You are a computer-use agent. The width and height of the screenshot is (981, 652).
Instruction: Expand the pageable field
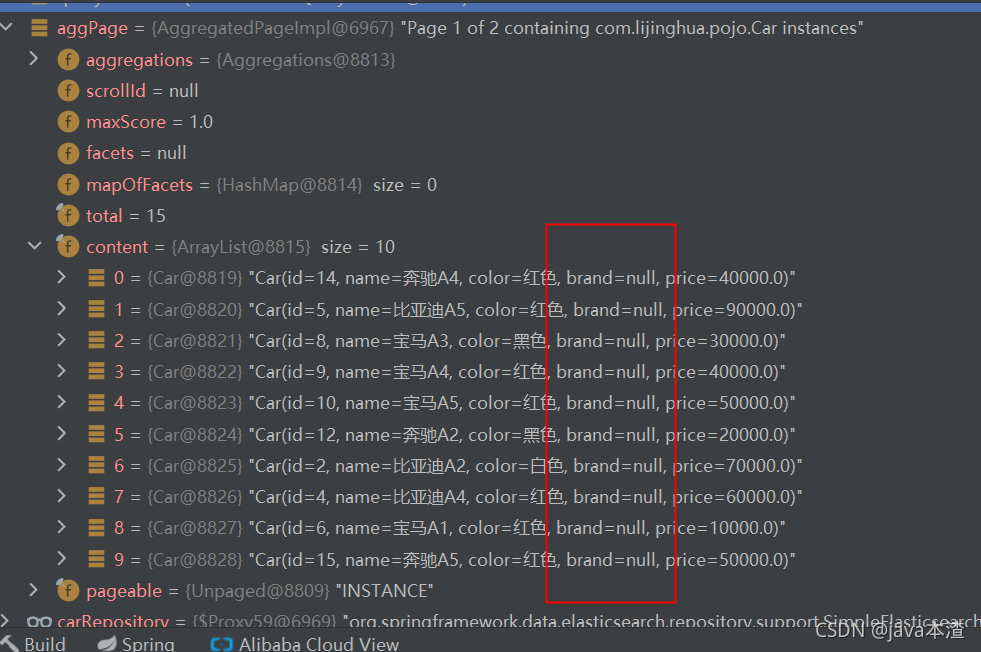click(34, 590)
